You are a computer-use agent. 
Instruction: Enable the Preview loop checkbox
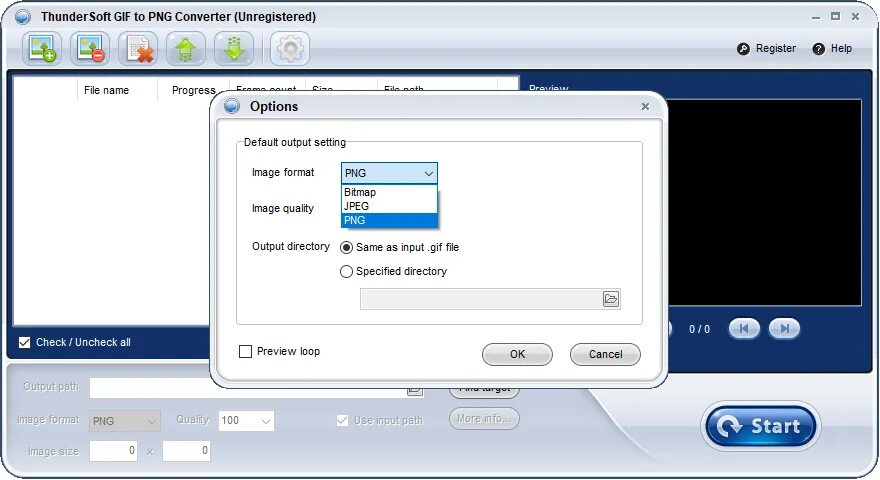[x=245, y=351]
